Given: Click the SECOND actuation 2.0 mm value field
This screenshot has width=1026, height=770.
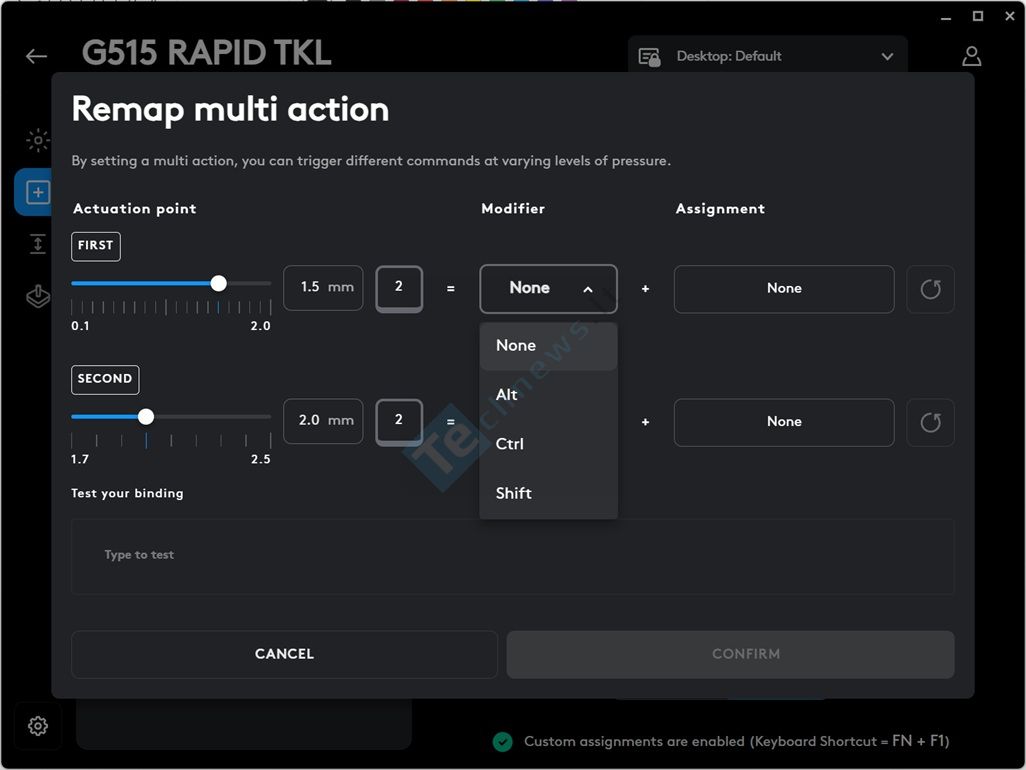Looking at the screenshot, I should (322, 421).
